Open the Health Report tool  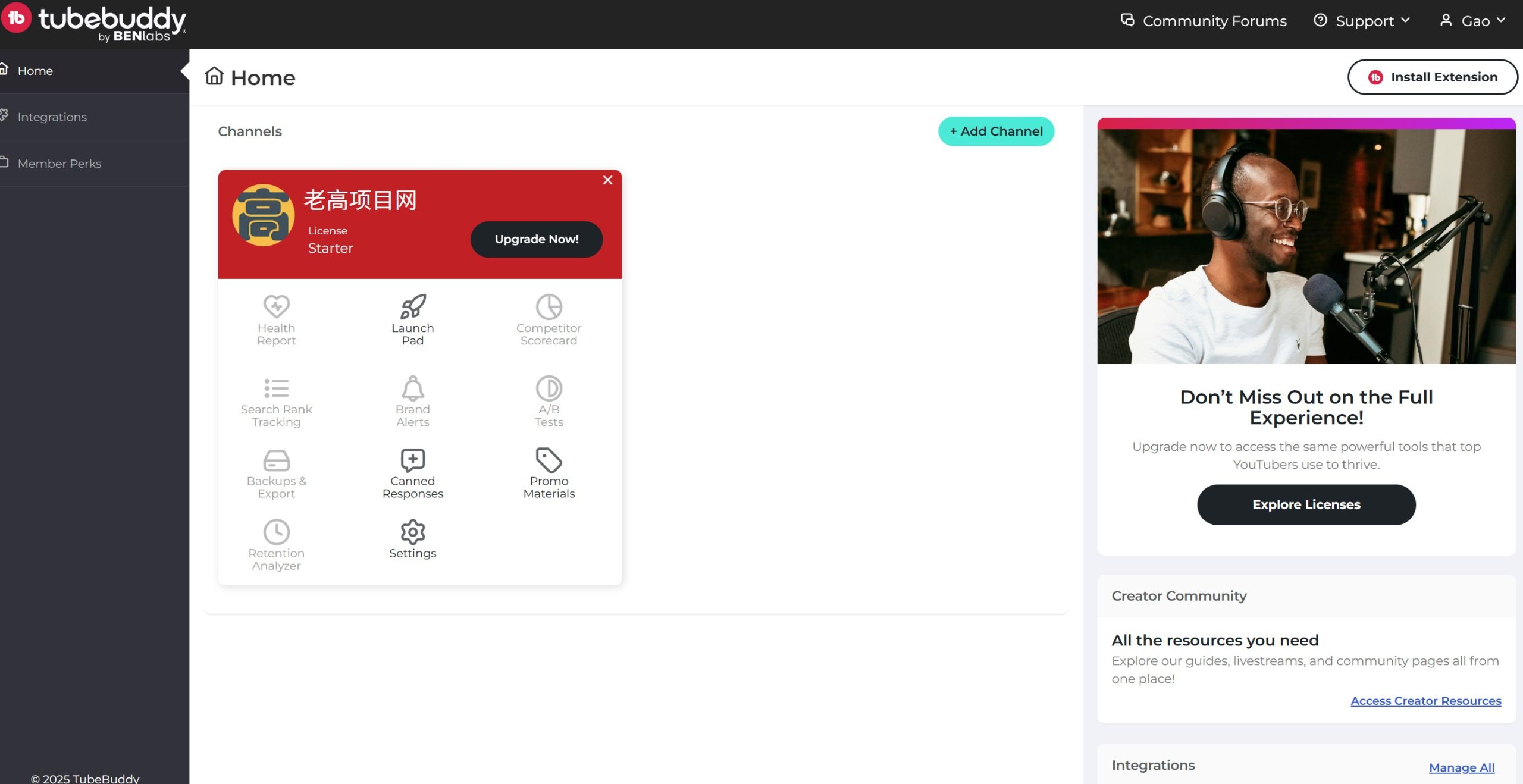[276, 320]
